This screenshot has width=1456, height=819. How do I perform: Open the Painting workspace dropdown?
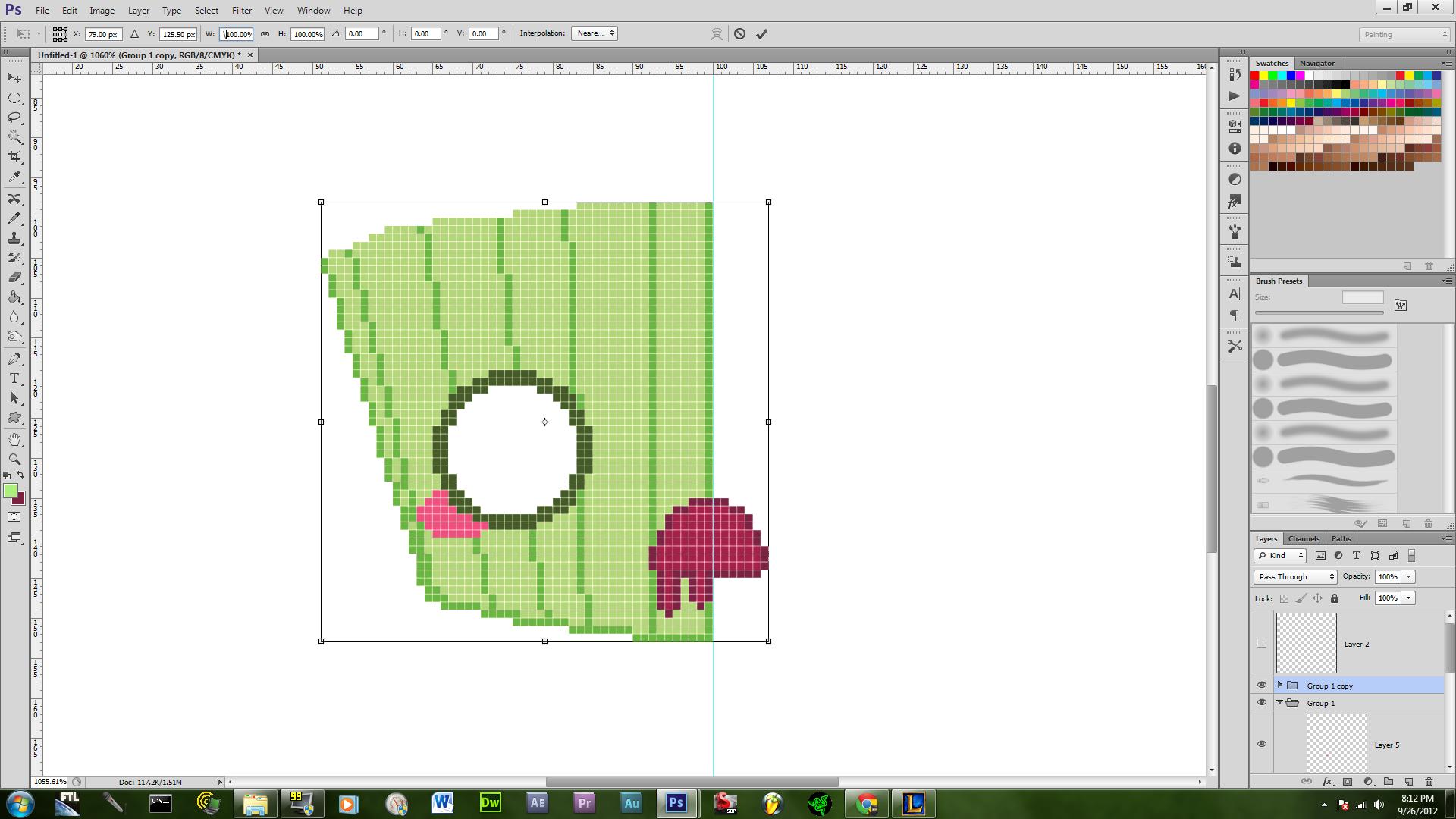pos(1404,35)
